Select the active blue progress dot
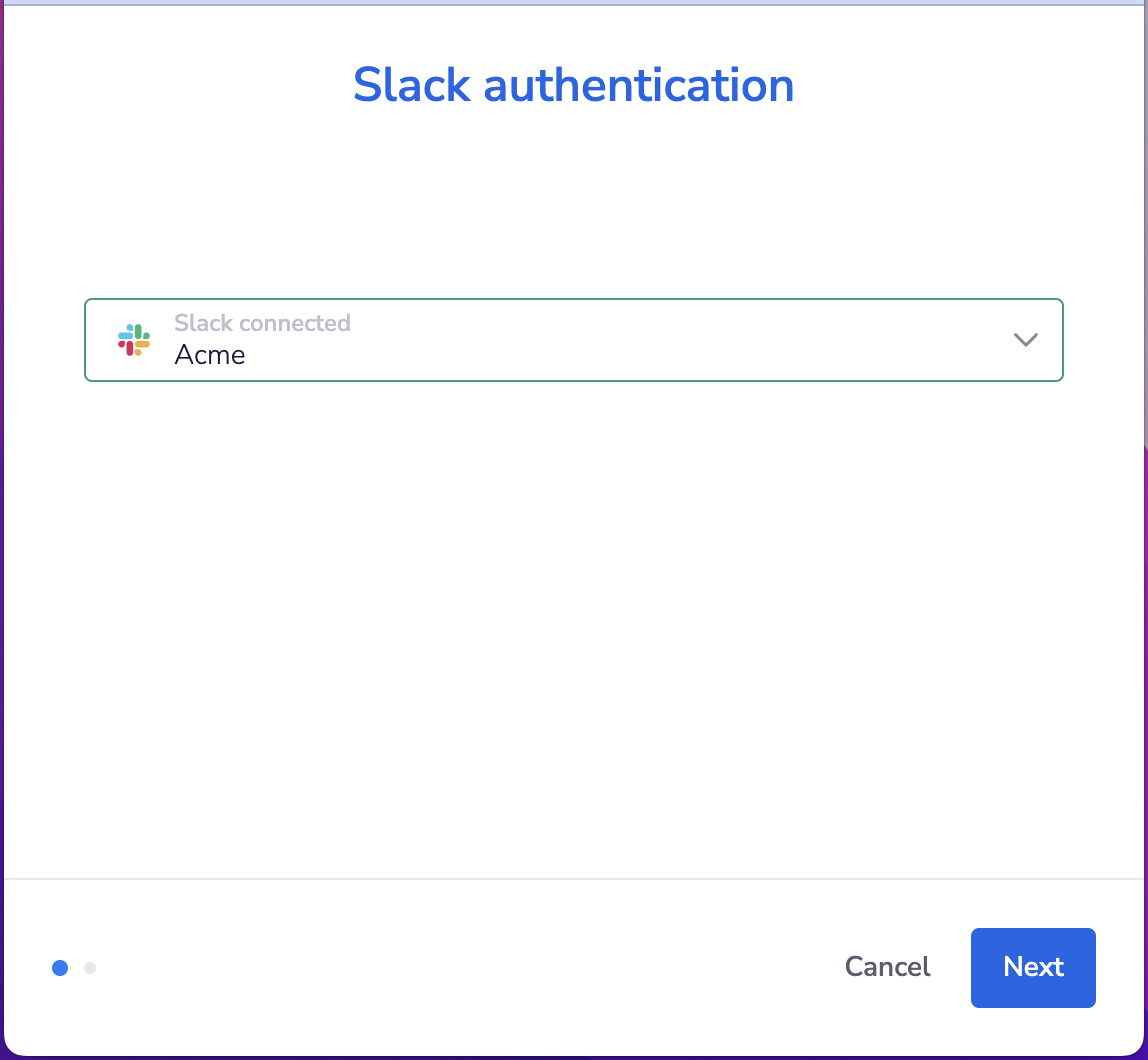 60,968
